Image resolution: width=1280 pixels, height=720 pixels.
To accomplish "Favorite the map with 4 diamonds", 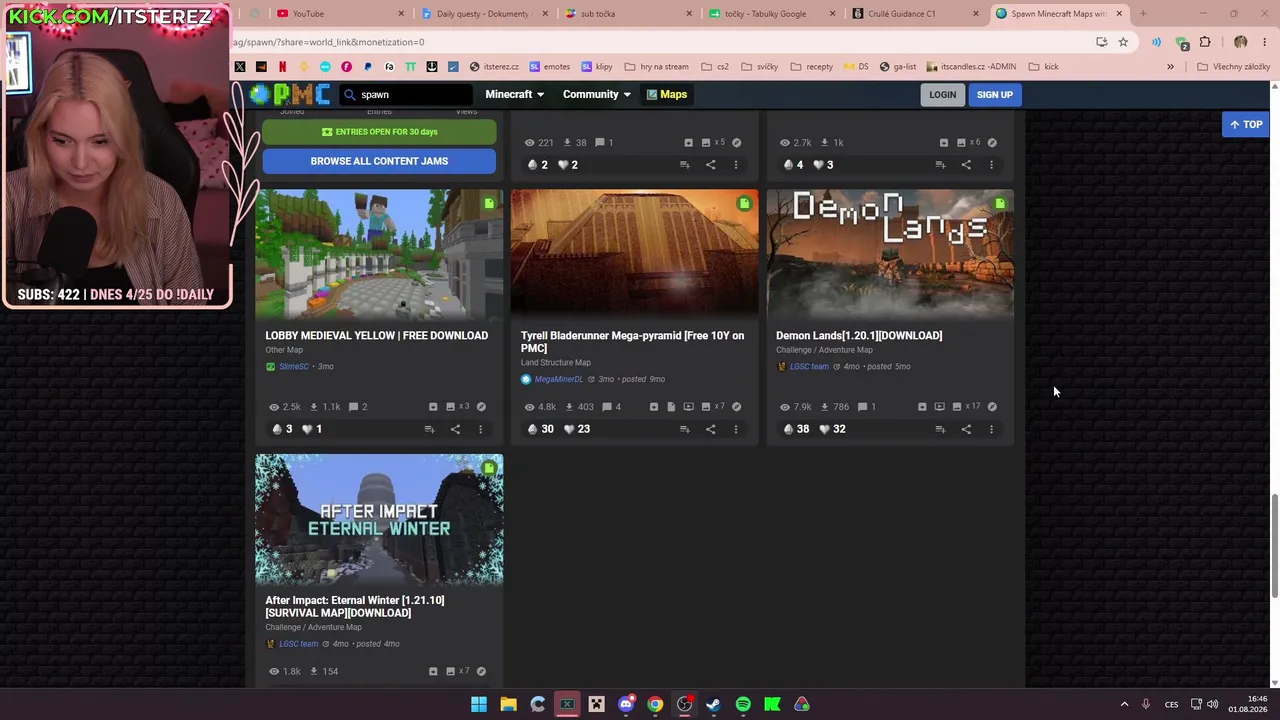I will point(818,165).
